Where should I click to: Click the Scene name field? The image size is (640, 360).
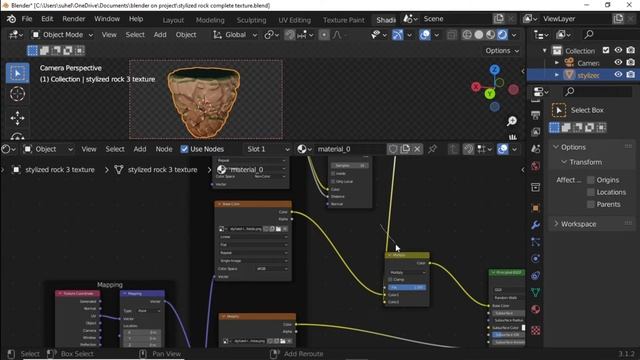coord(455,19)
